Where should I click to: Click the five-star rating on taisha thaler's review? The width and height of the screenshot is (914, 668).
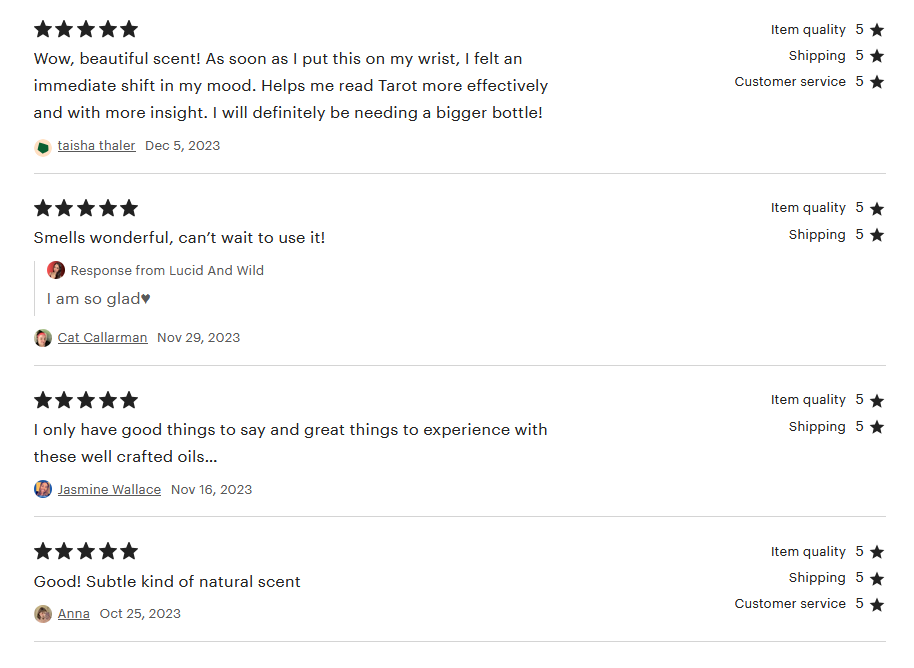click(86, 29)
